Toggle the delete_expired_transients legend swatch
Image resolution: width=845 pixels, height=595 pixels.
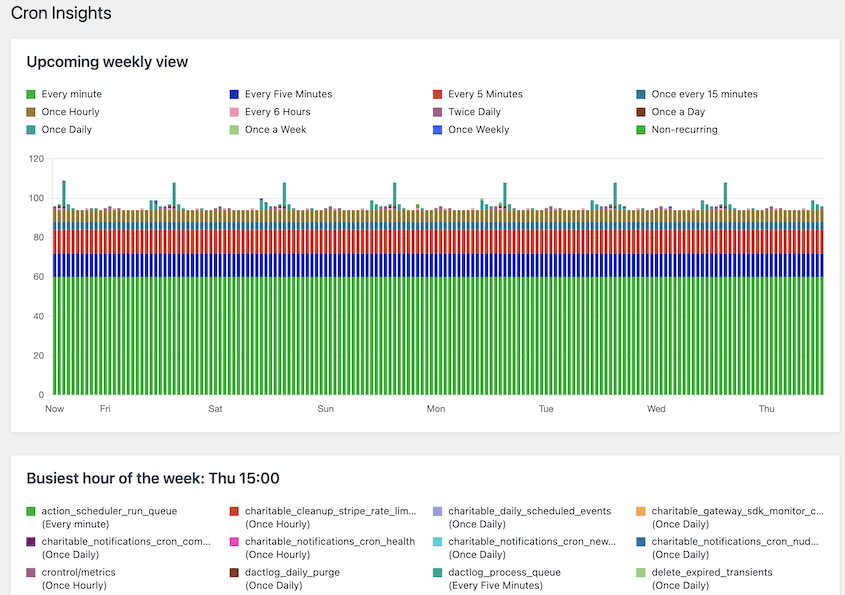point(641,572)
